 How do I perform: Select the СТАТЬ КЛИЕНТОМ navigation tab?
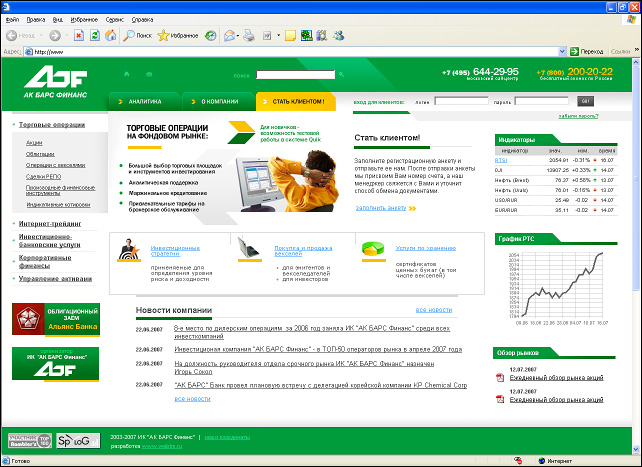click(x=298, y=101)
